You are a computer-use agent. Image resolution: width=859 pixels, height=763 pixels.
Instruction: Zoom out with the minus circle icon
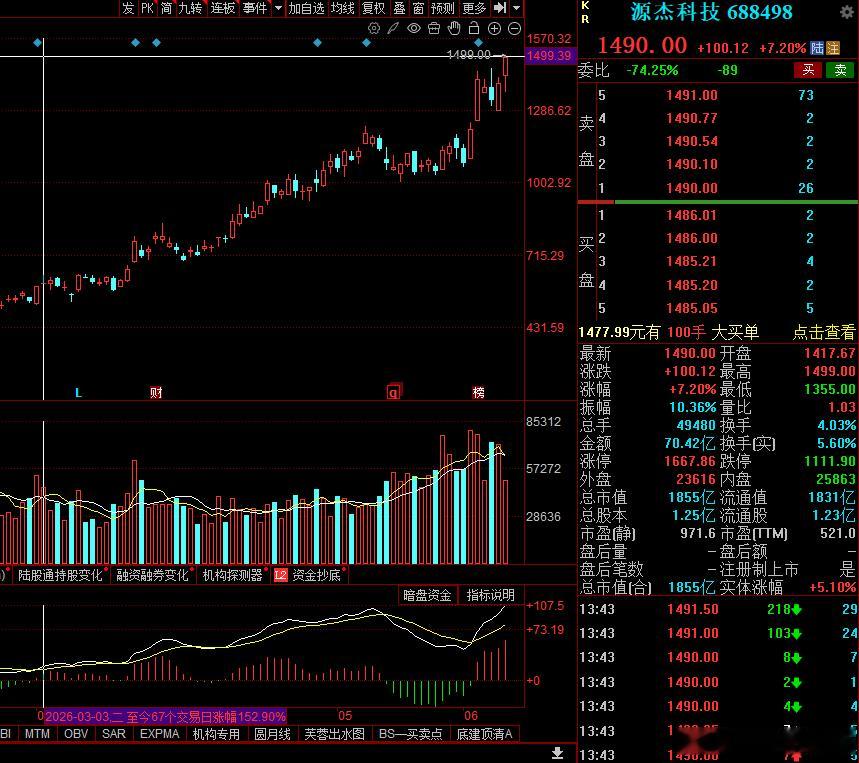[514, 28]
